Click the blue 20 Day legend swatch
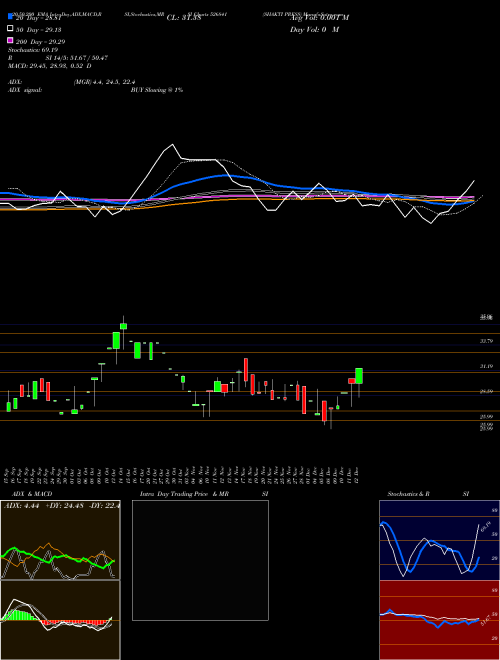The image size is (500, 660). click(x=11, y=16)
